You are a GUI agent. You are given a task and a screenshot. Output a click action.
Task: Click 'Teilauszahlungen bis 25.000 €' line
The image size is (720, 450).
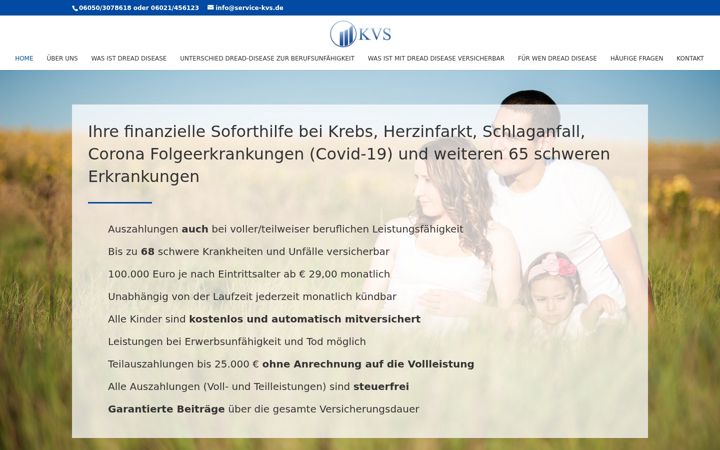click(291, 364)
